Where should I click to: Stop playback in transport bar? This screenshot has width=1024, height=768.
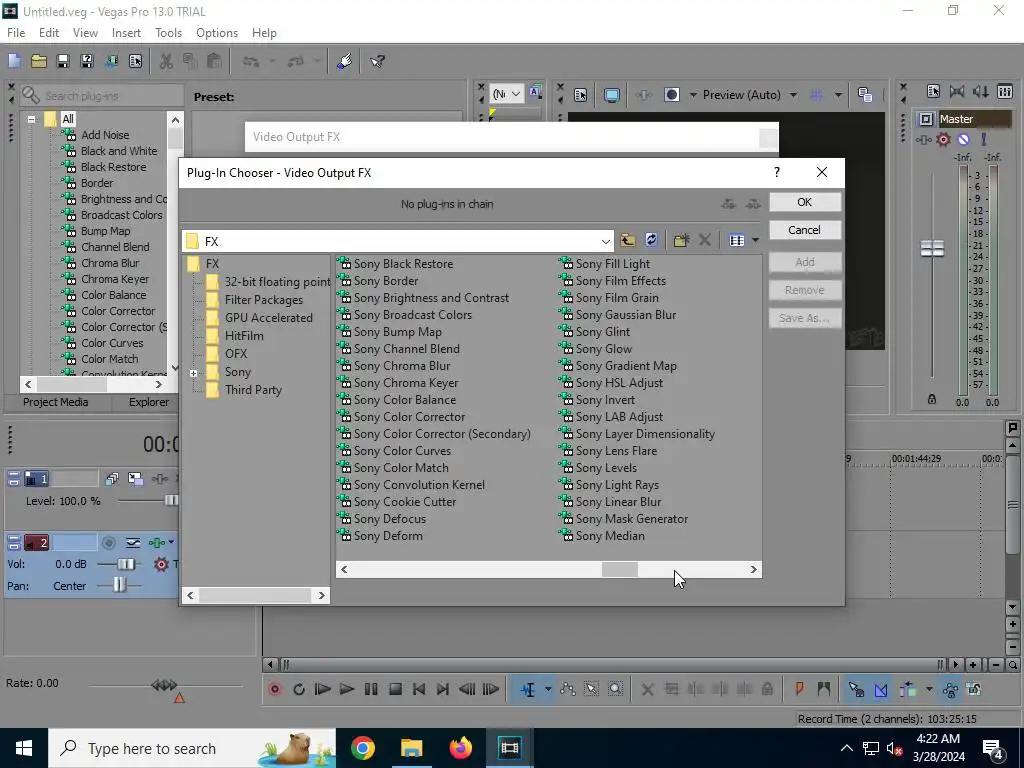[x=395, y=689]
